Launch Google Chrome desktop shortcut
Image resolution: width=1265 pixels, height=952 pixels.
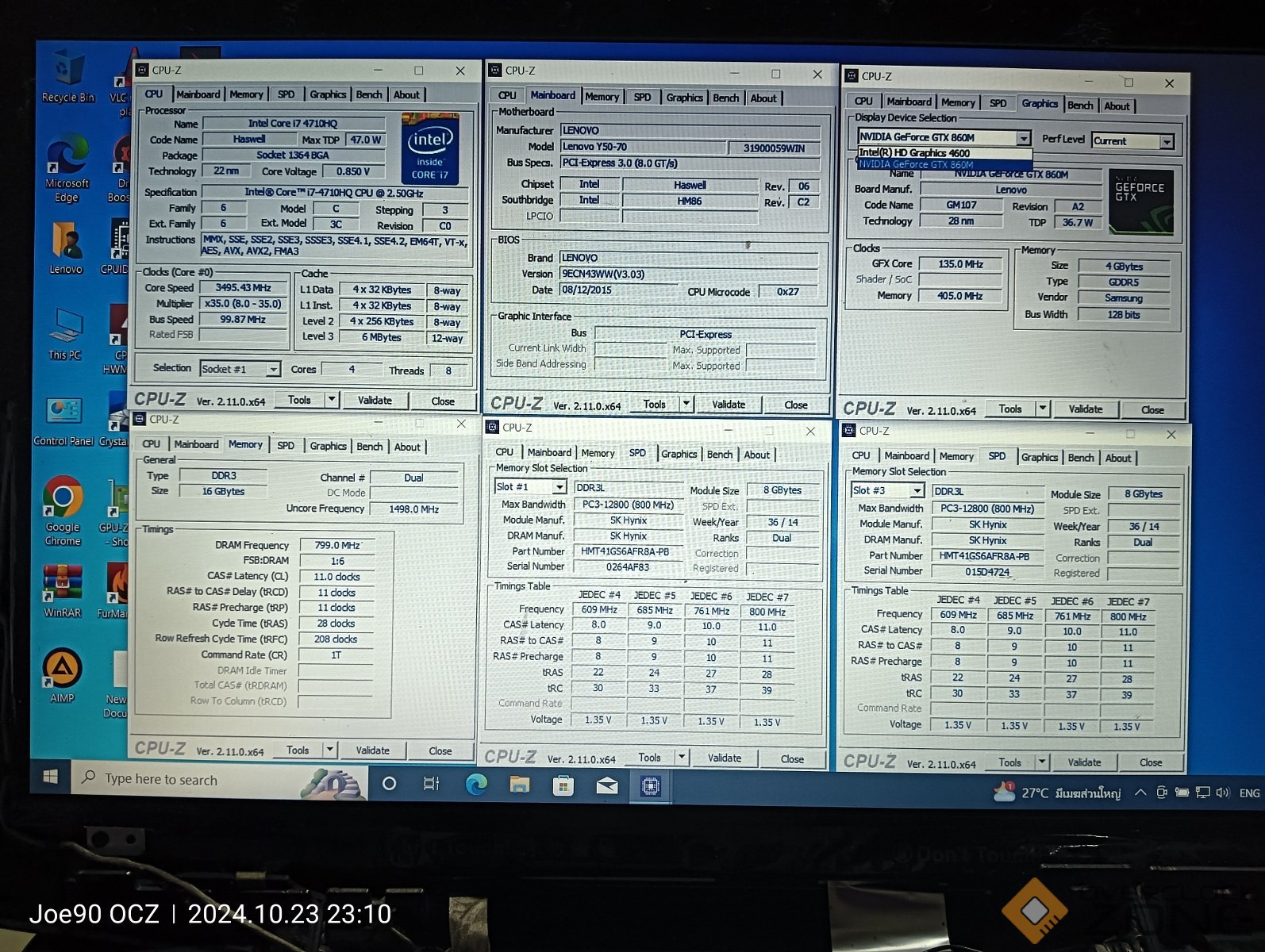tap(63, 512)
